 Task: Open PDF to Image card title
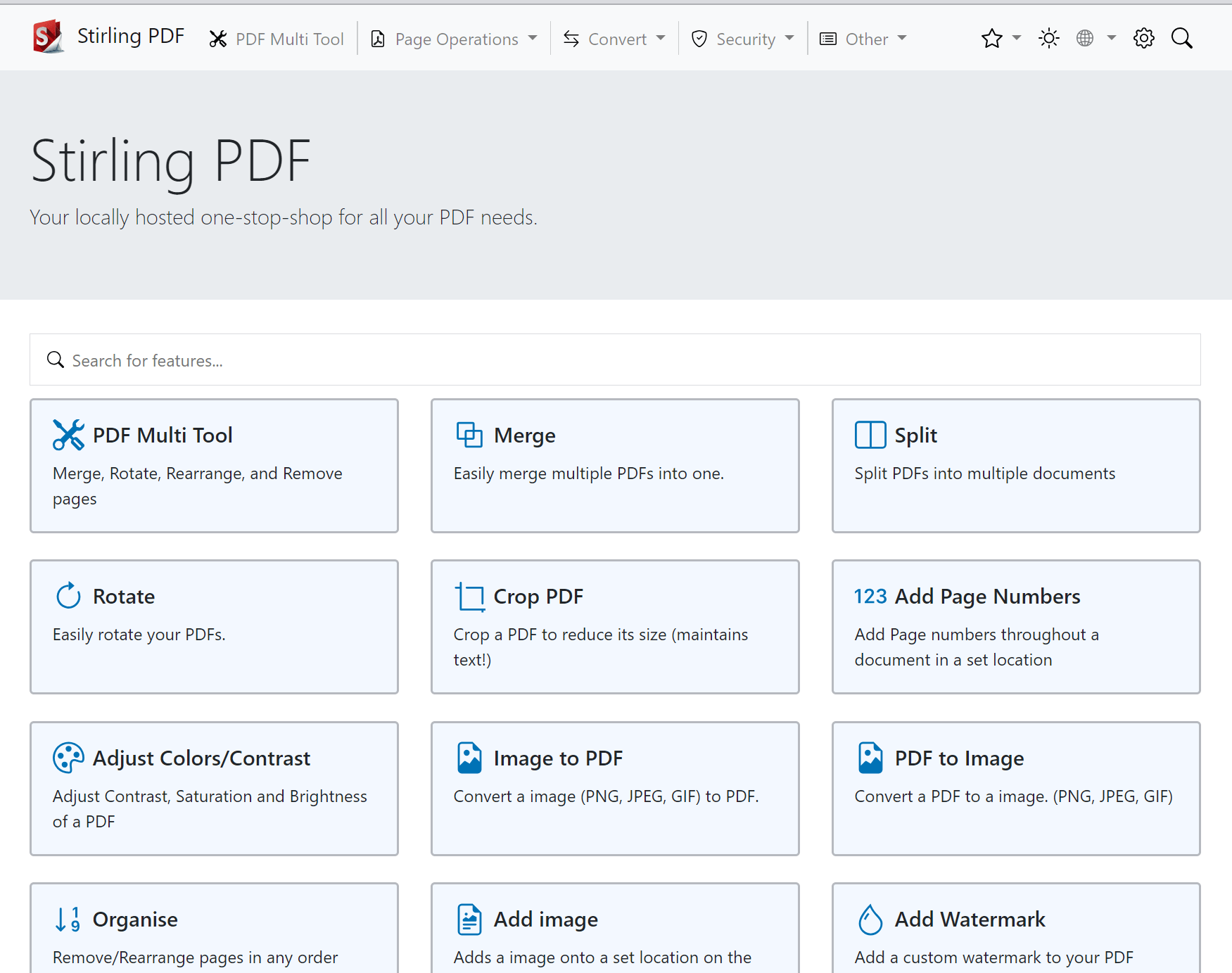coord(959,758)
